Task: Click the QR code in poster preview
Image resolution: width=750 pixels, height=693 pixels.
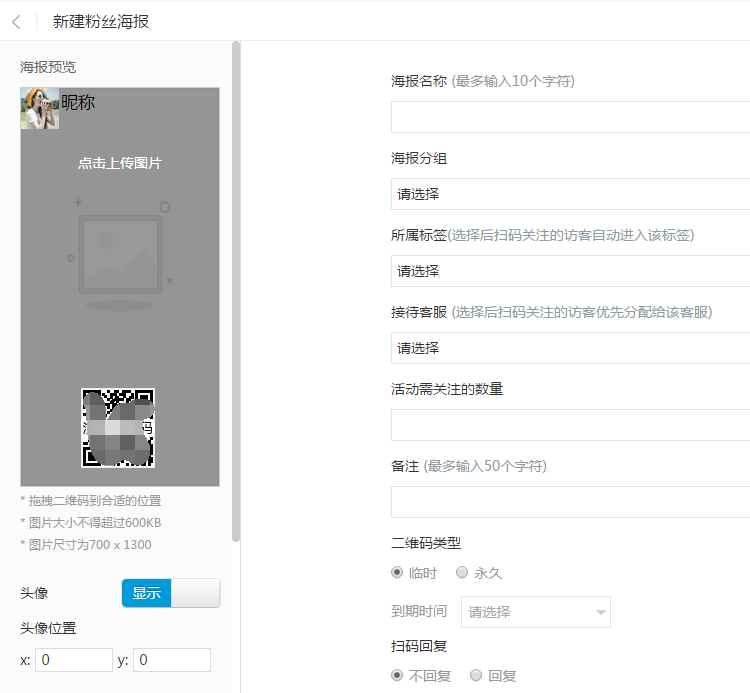Action: tap(118, 428)
